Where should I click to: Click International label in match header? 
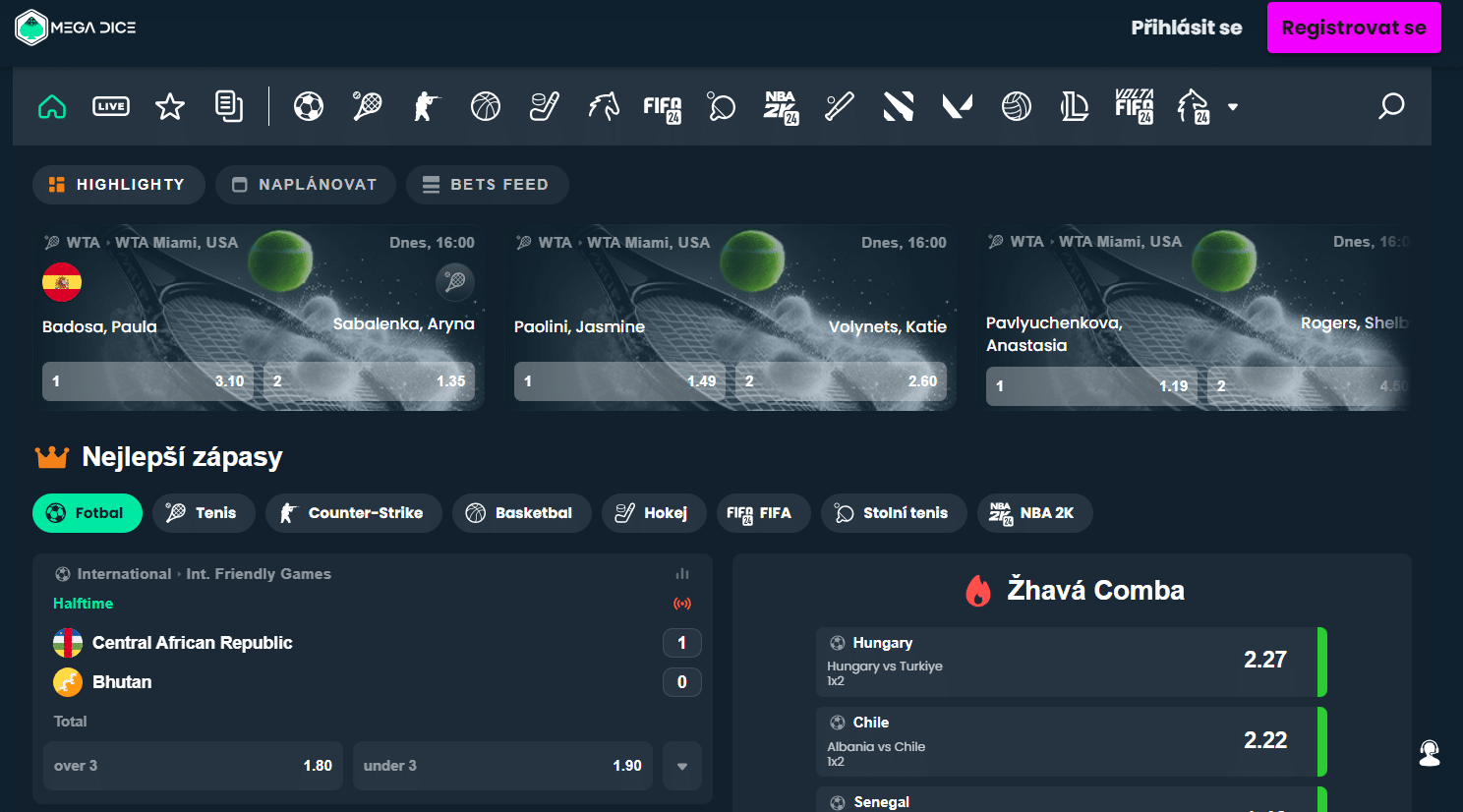[x=124, y=574]
